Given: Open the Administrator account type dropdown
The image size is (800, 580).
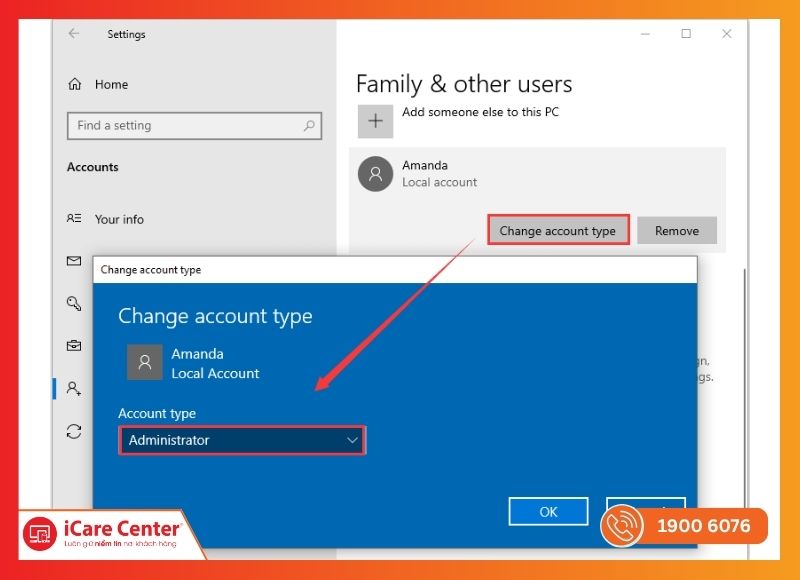Looking at the screenshot, I should (x=242, y=440).
